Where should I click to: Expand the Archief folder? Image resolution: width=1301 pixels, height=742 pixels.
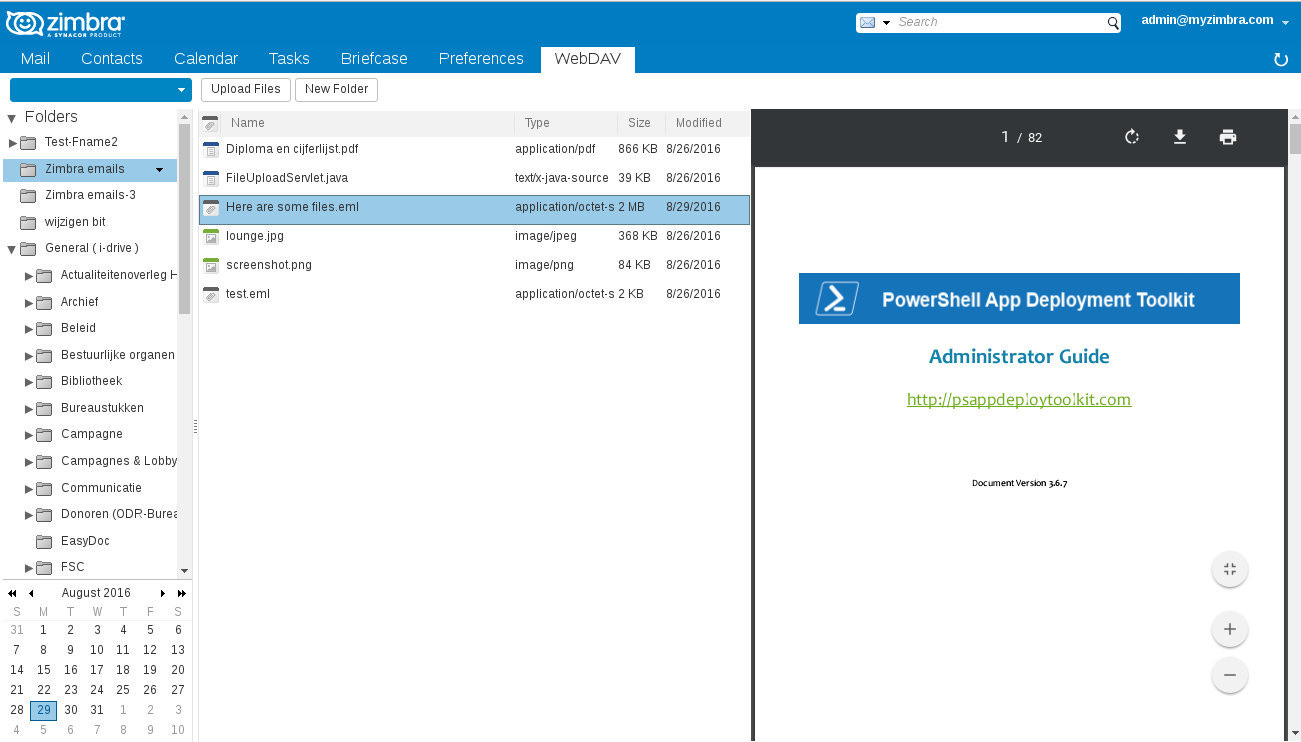click(x=29, y=302)
